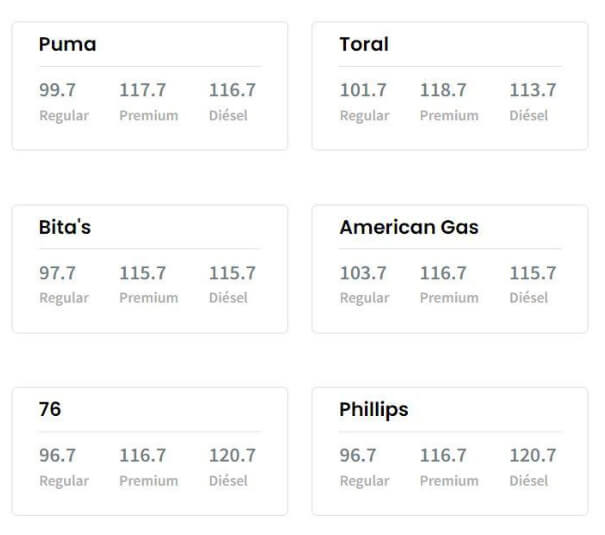
Task: Click the Puma station name
Action: [67, 44]
